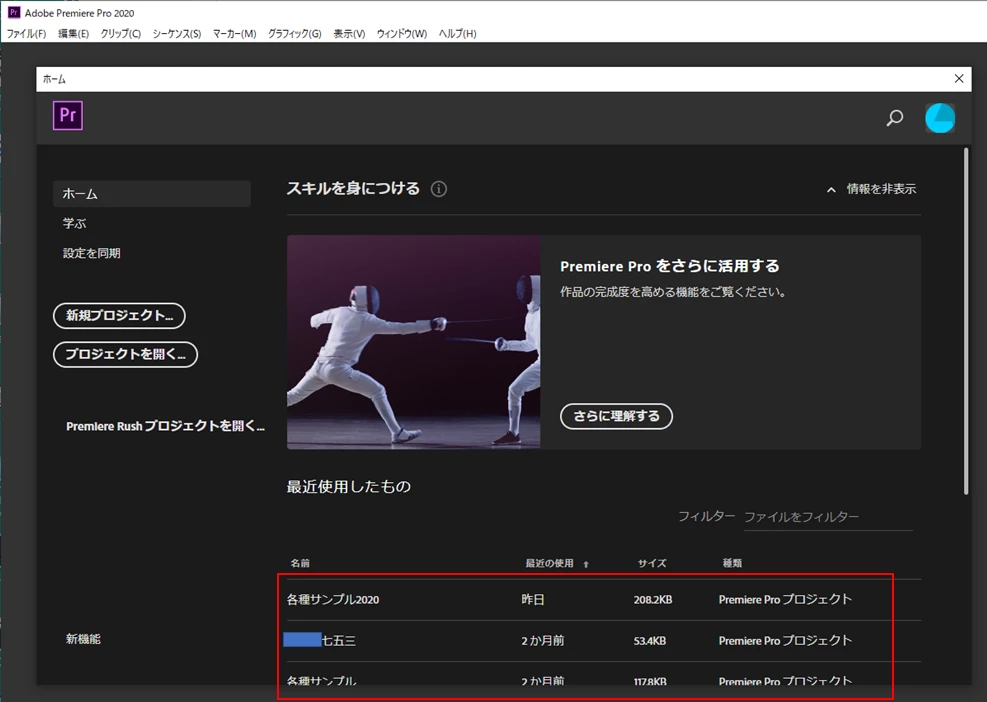Open the マーカー(M) menu
Screen dimensions: 987x702
tap(235, 34)
